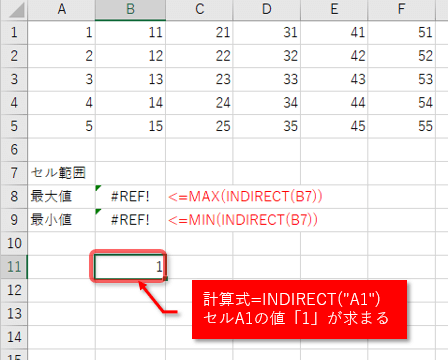448x360 pixels.
Task: Click cell A5 containing 5
Action: point(61,126)
